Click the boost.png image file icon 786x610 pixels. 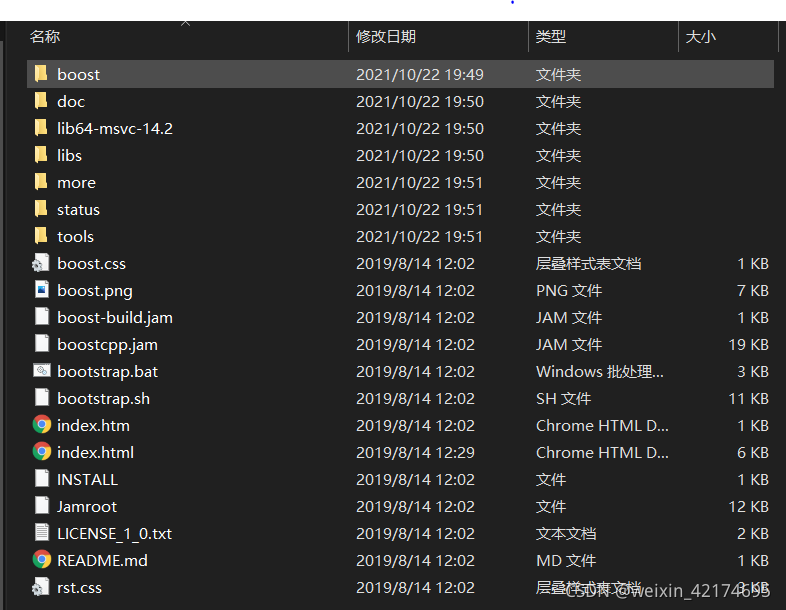point(42,290)
